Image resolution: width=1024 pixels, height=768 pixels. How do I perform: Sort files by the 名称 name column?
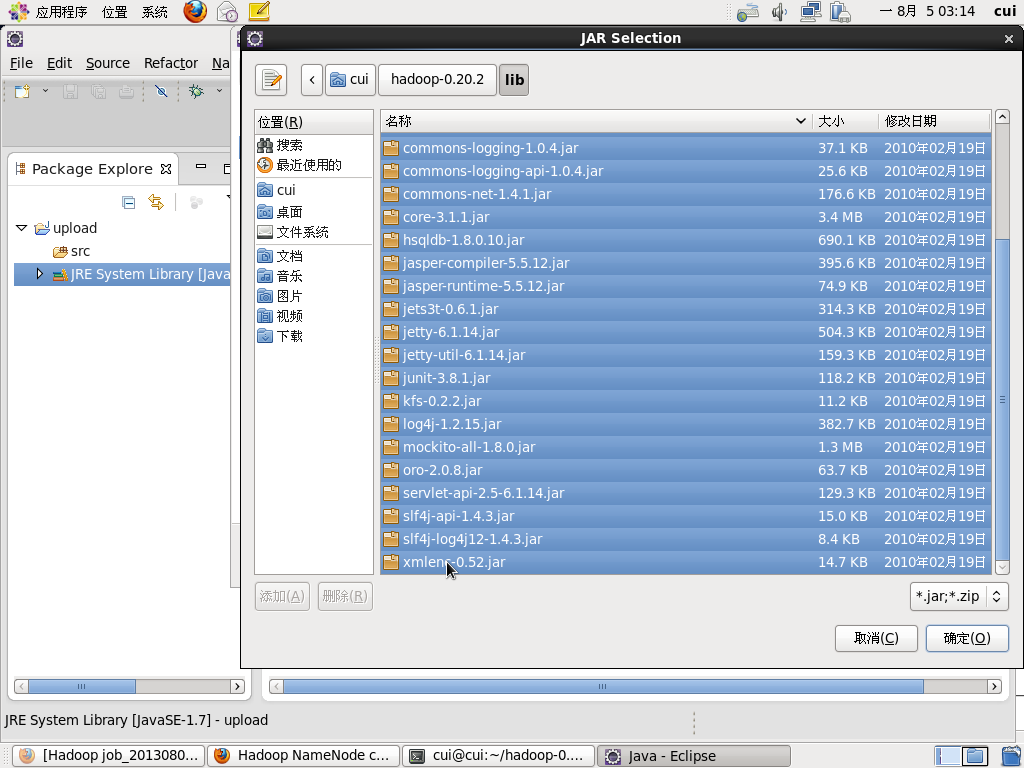[596, 121]
